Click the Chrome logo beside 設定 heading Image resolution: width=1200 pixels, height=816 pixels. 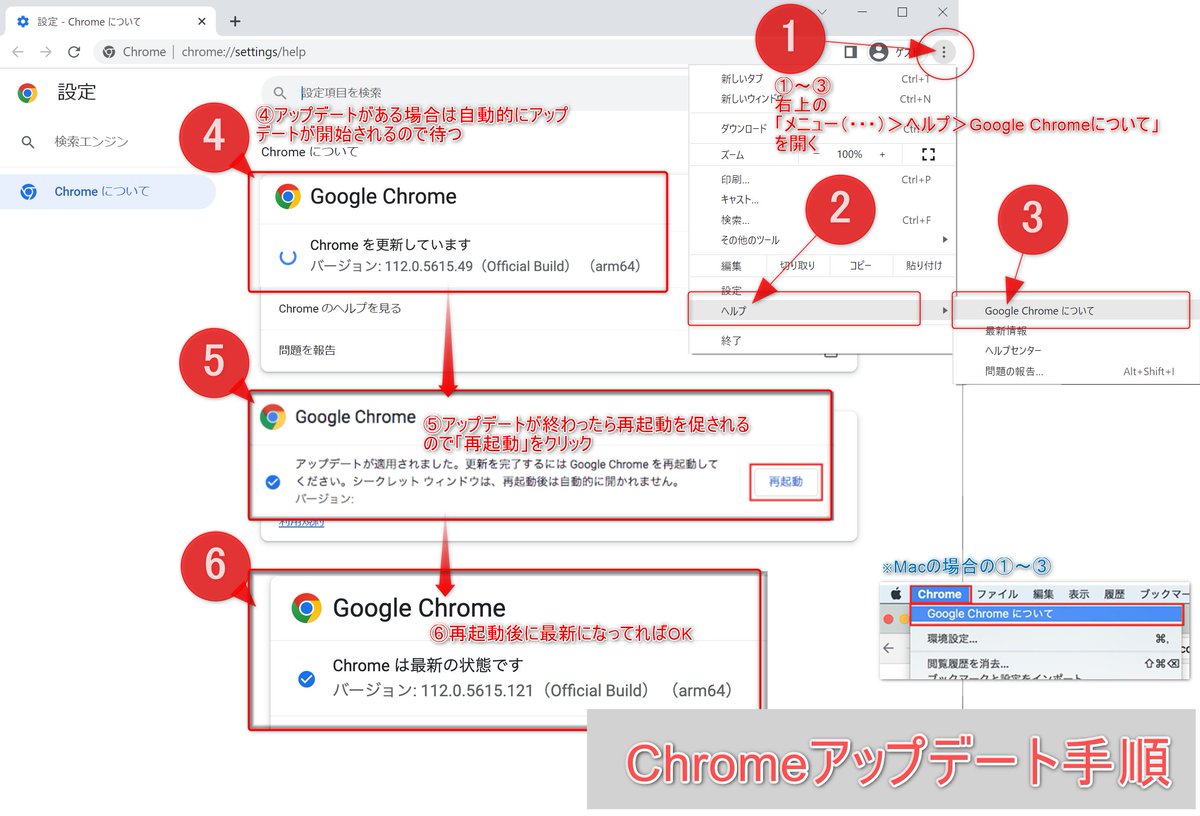point(28,93)
